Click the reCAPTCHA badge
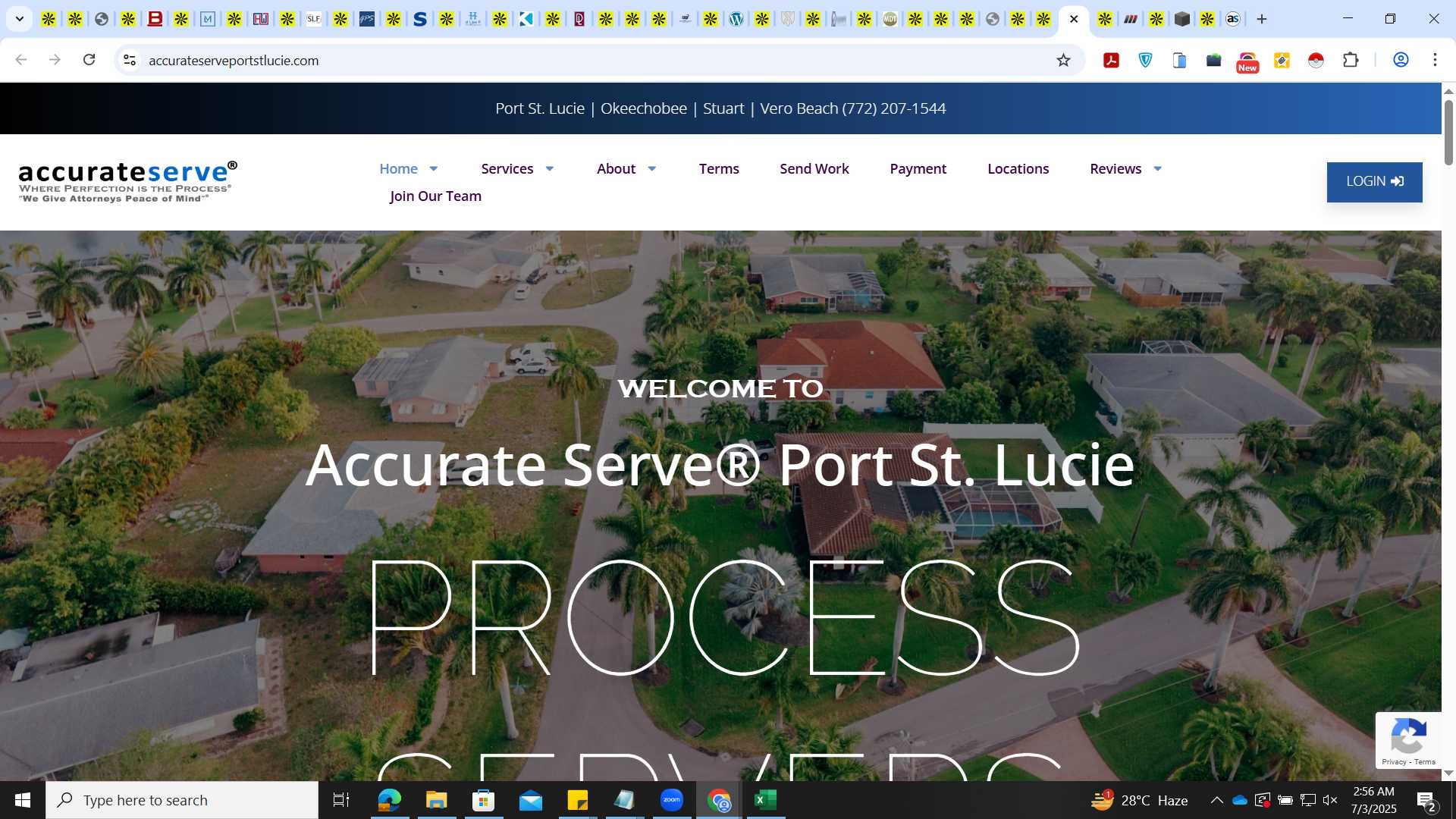1456x819 pixels. 1408,740
